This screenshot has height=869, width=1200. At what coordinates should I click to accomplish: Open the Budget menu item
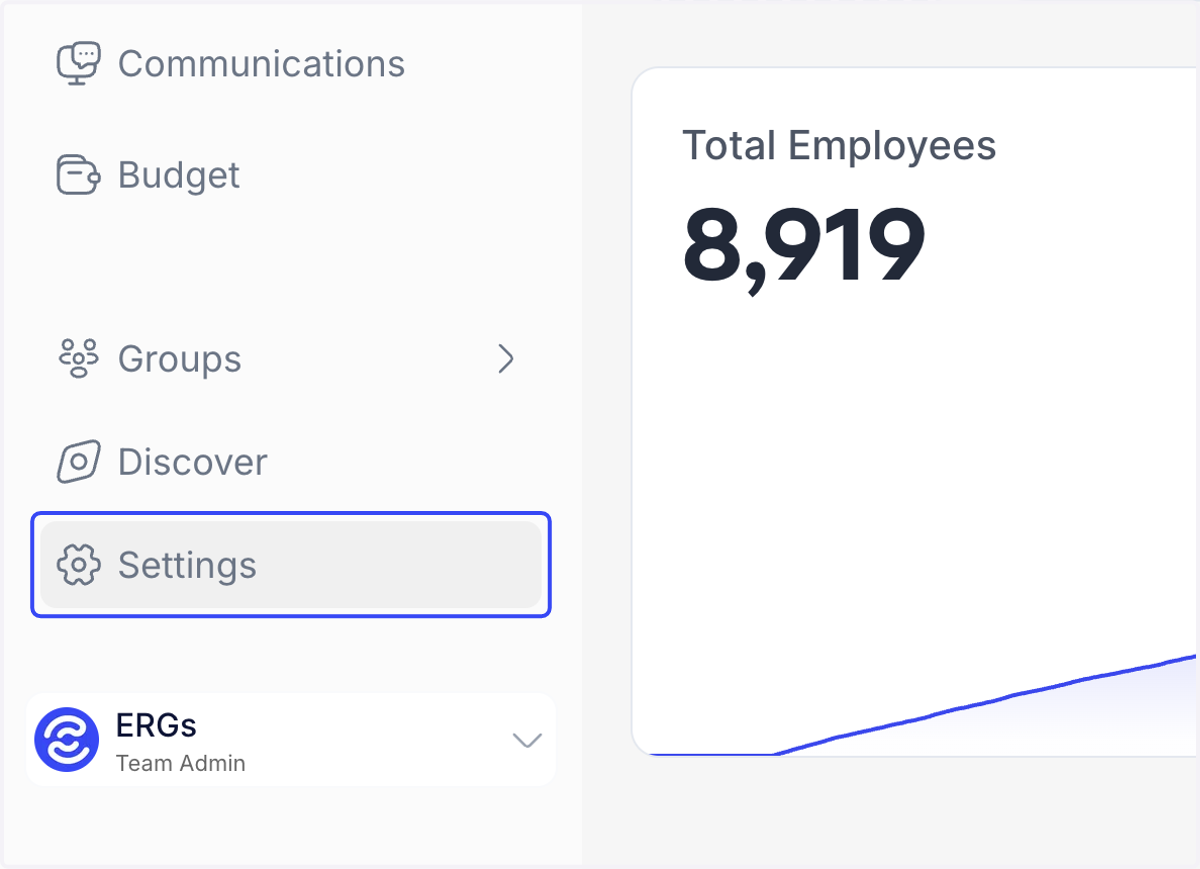[x=291, y=175]
